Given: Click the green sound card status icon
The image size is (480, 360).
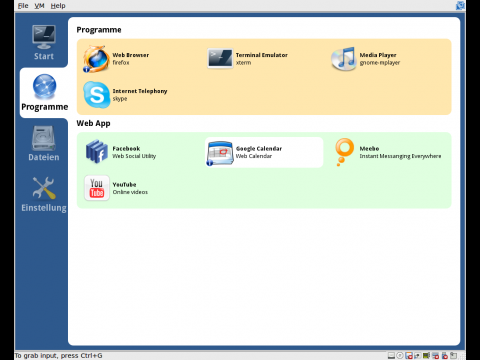Looking at the screenshot, I should click(x=426, y=356).
